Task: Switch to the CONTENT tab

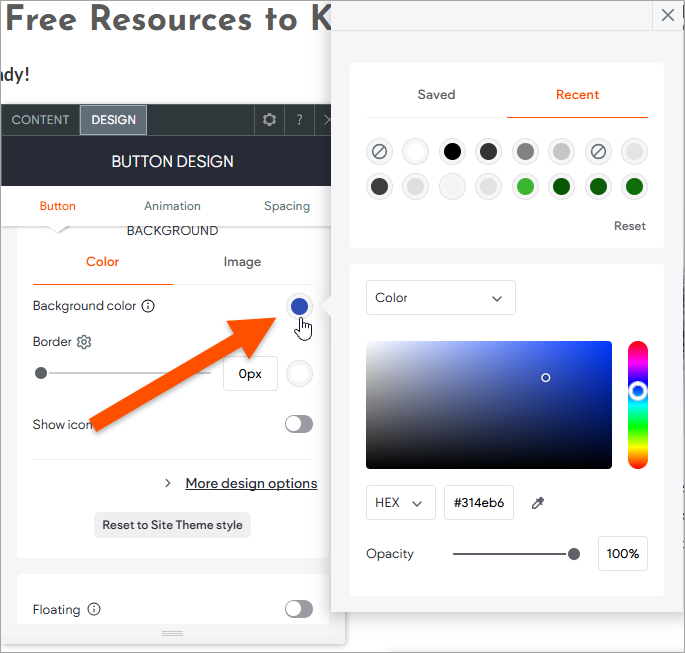Action: point(41,120)
